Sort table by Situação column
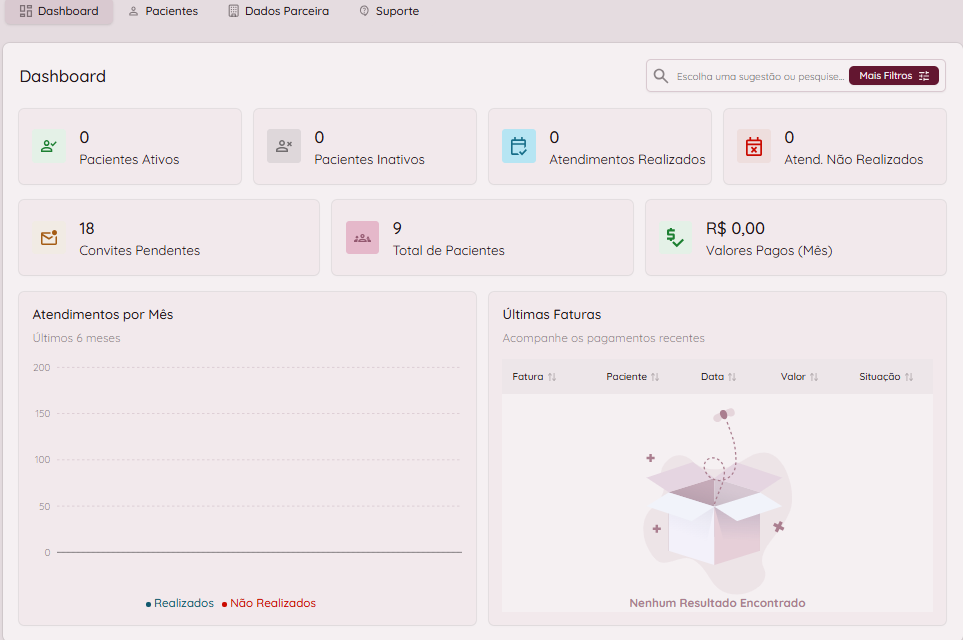Viewport: 963px width, 640px height. point(886,377)
